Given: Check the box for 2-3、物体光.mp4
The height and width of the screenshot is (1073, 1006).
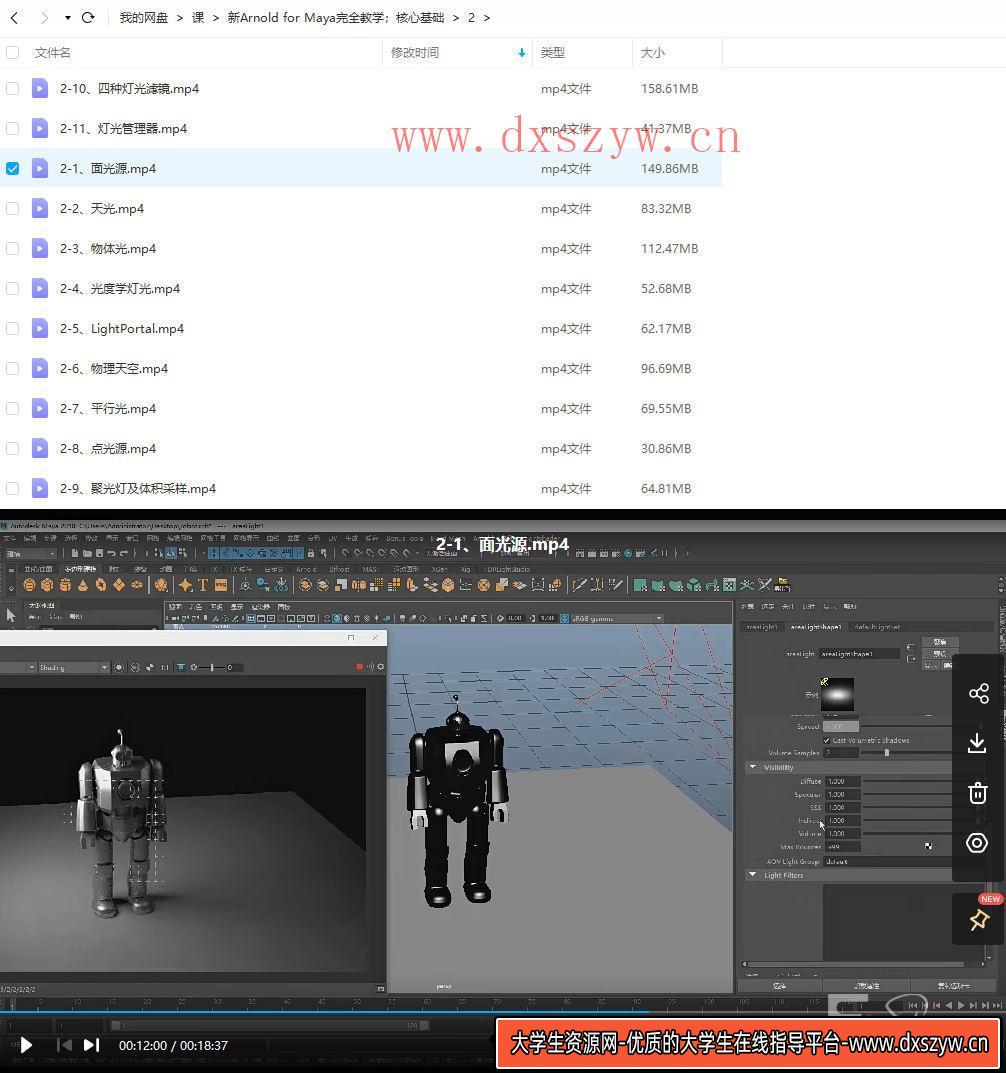Looking at the screenshot, I should [12, 248].
